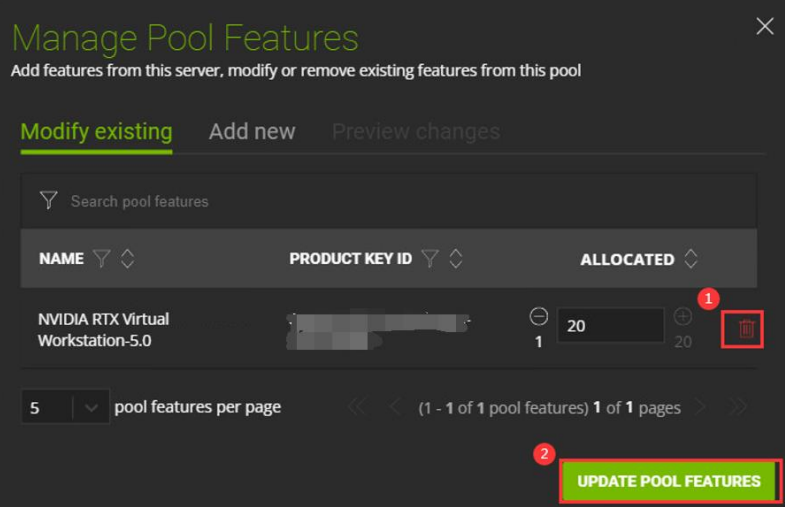Delete the NVIDIA RTX Virtual Workstation feature

[747, 329]
